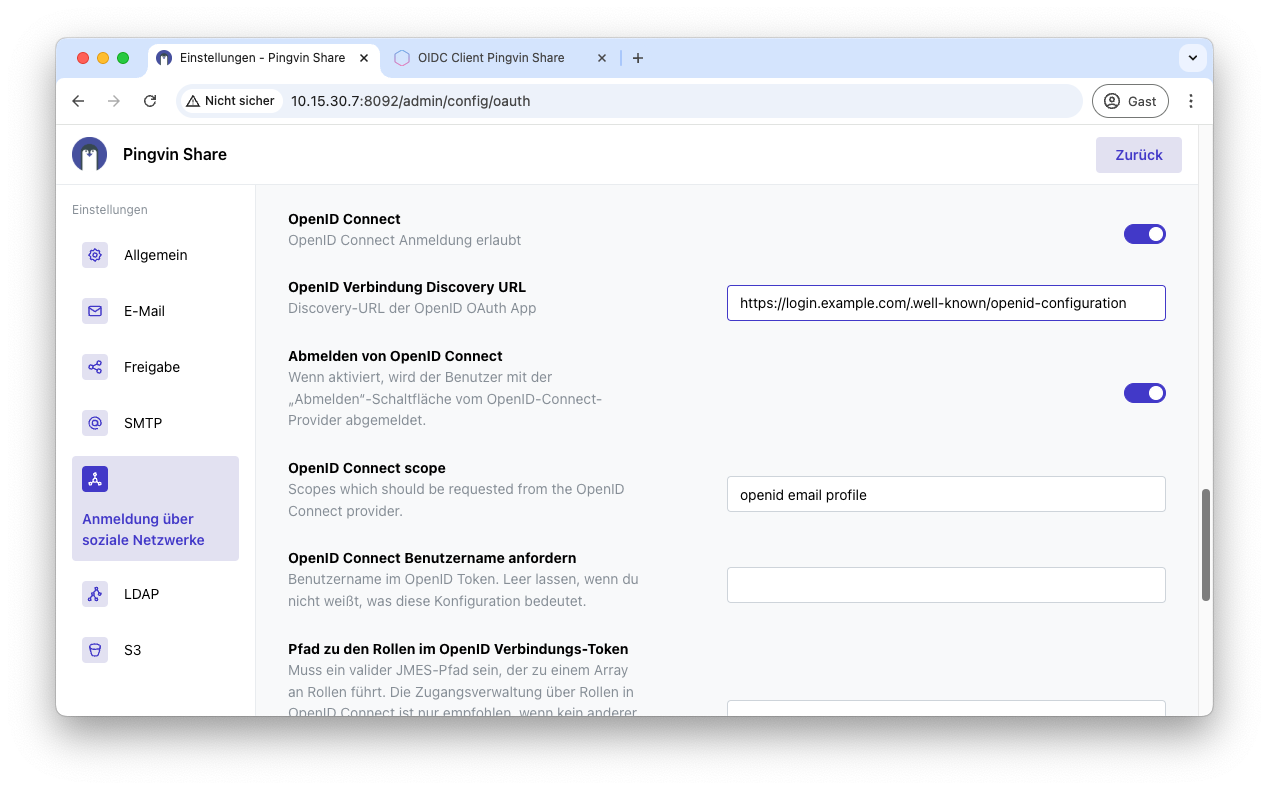Click the Nicht sicher security warning
1269x790 pixels.
tap(231, 101)
